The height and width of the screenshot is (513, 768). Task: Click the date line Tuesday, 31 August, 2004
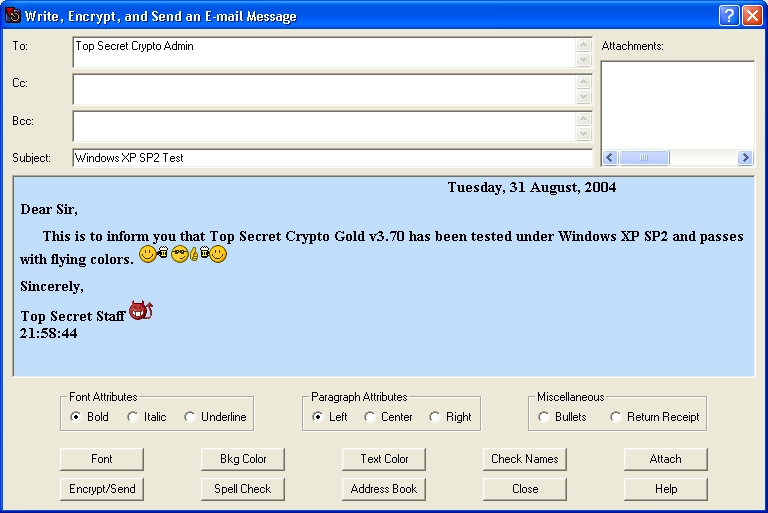(x=532, y=188)
